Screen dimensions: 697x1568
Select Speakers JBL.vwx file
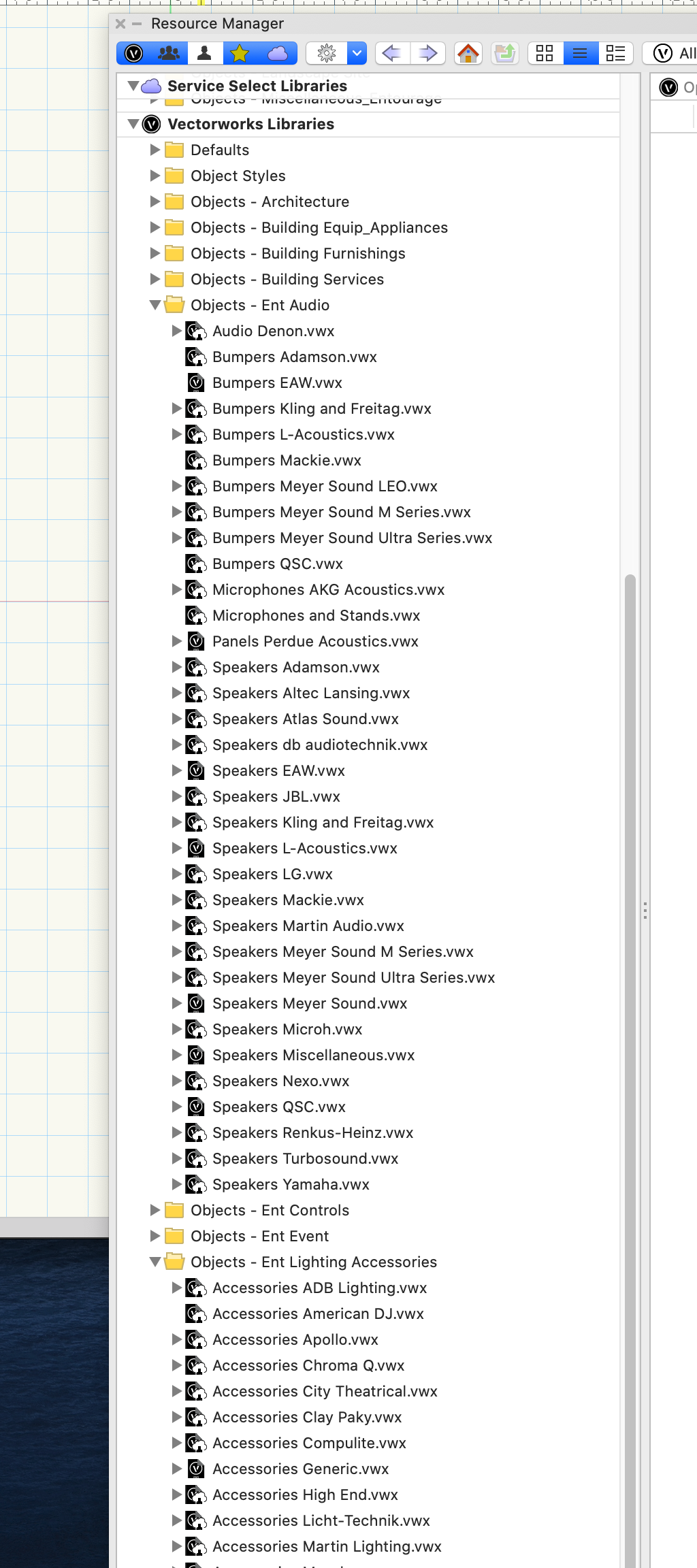pyautogui.click(x=276, y=797)
